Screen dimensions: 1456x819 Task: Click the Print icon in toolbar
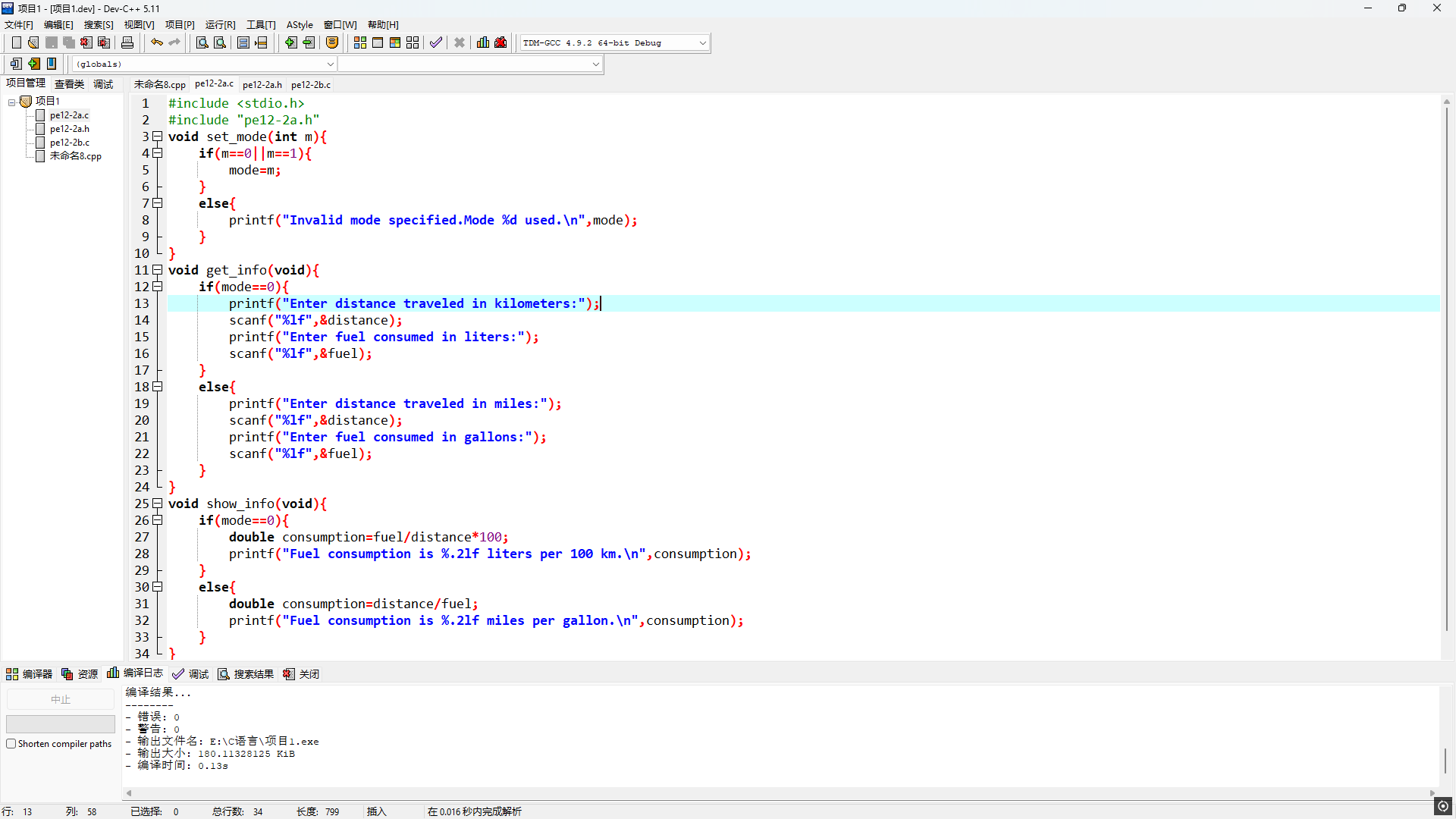point(127,43)
